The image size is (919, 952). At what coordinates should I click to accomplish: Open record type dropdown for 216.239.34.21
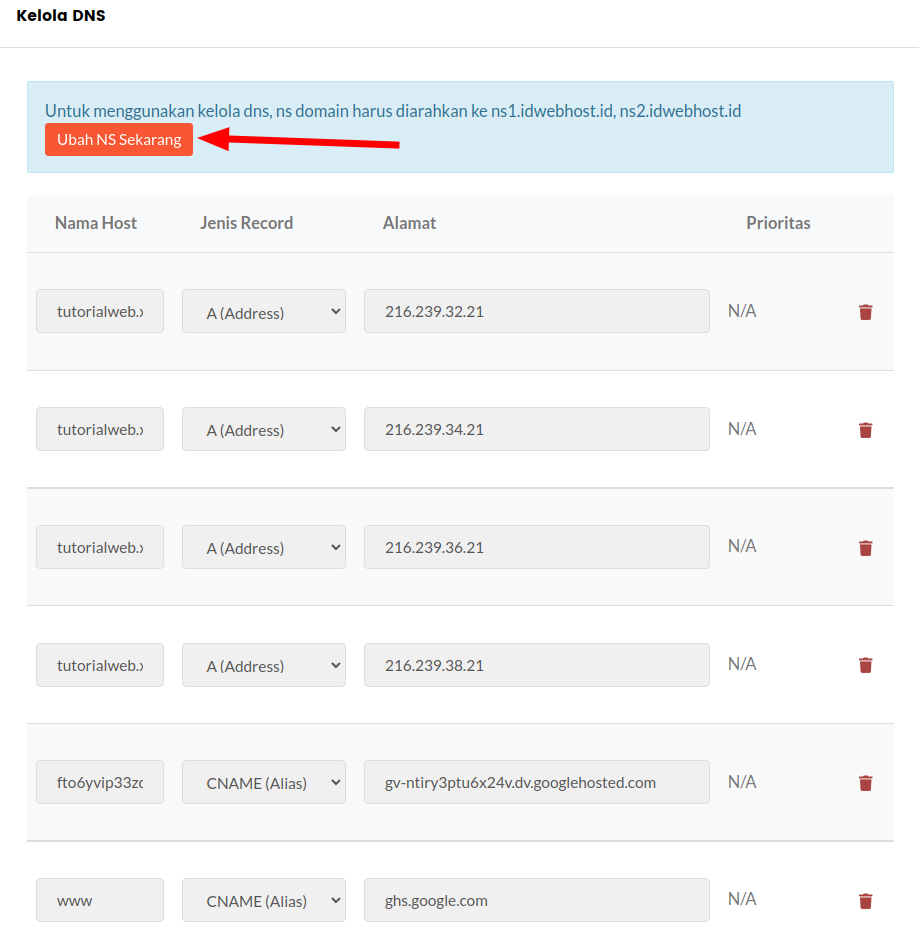[264, 429]
